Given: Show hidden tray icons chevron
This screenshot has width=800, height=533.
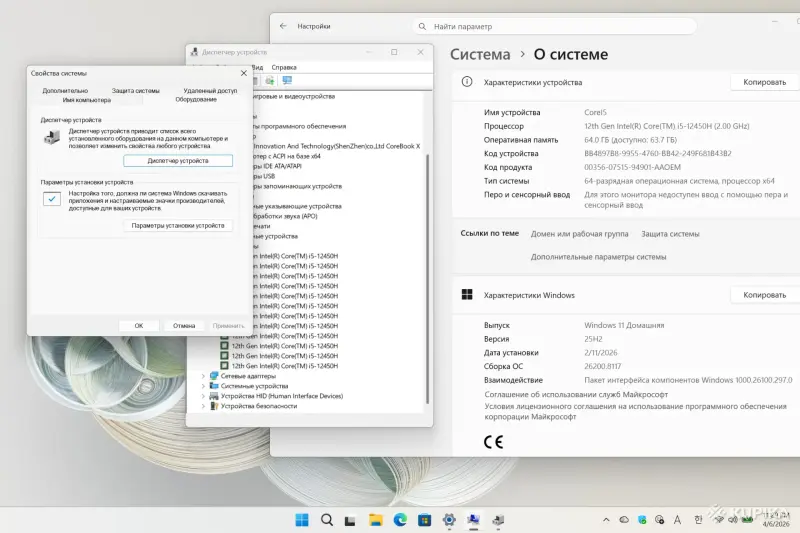Looking at the screenshot, I should (x=606, y=520).
